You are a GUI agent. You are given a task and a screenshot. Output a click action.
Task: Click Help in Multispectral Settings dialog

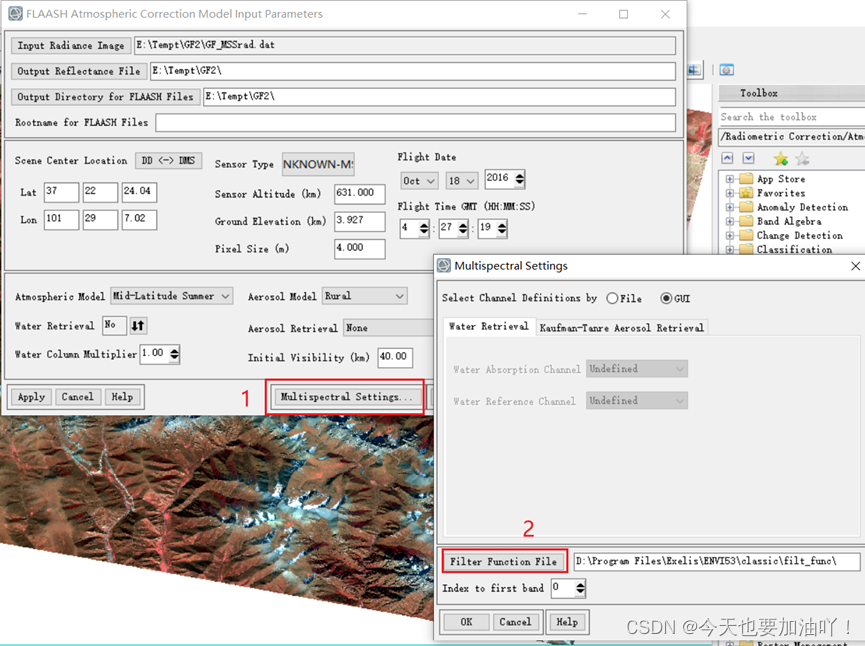point(567,622)
